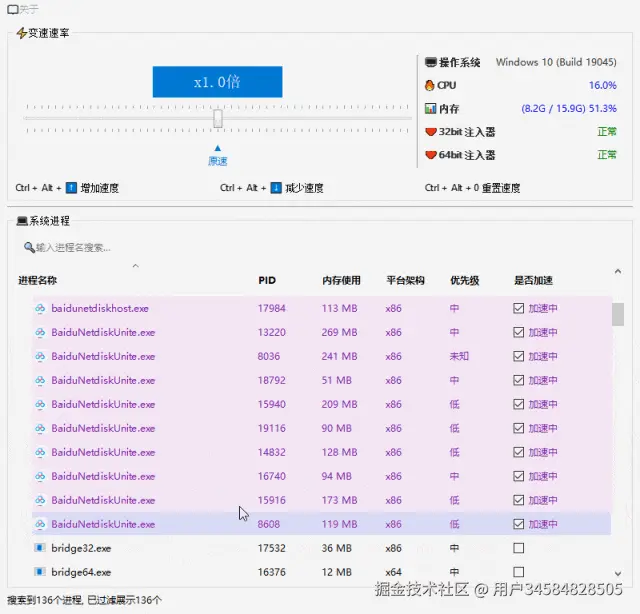Click the 未知 priority cell
Viewport: 640px width, 614px height.
tap(459, 356)
